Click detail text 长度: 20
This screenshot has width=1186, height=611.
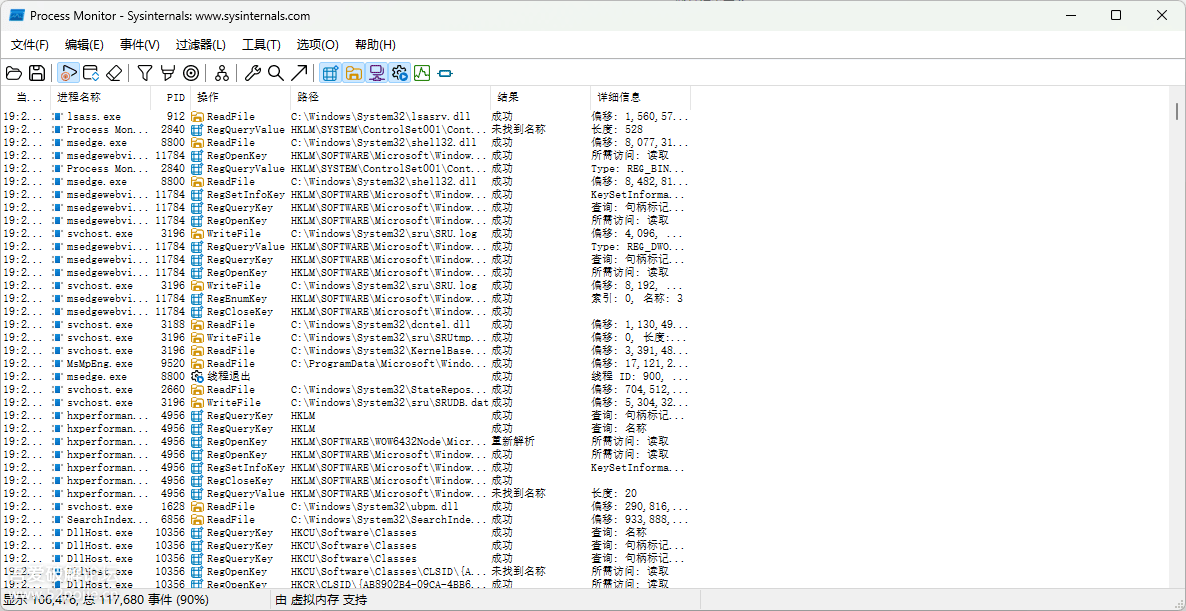coord(614,493)
